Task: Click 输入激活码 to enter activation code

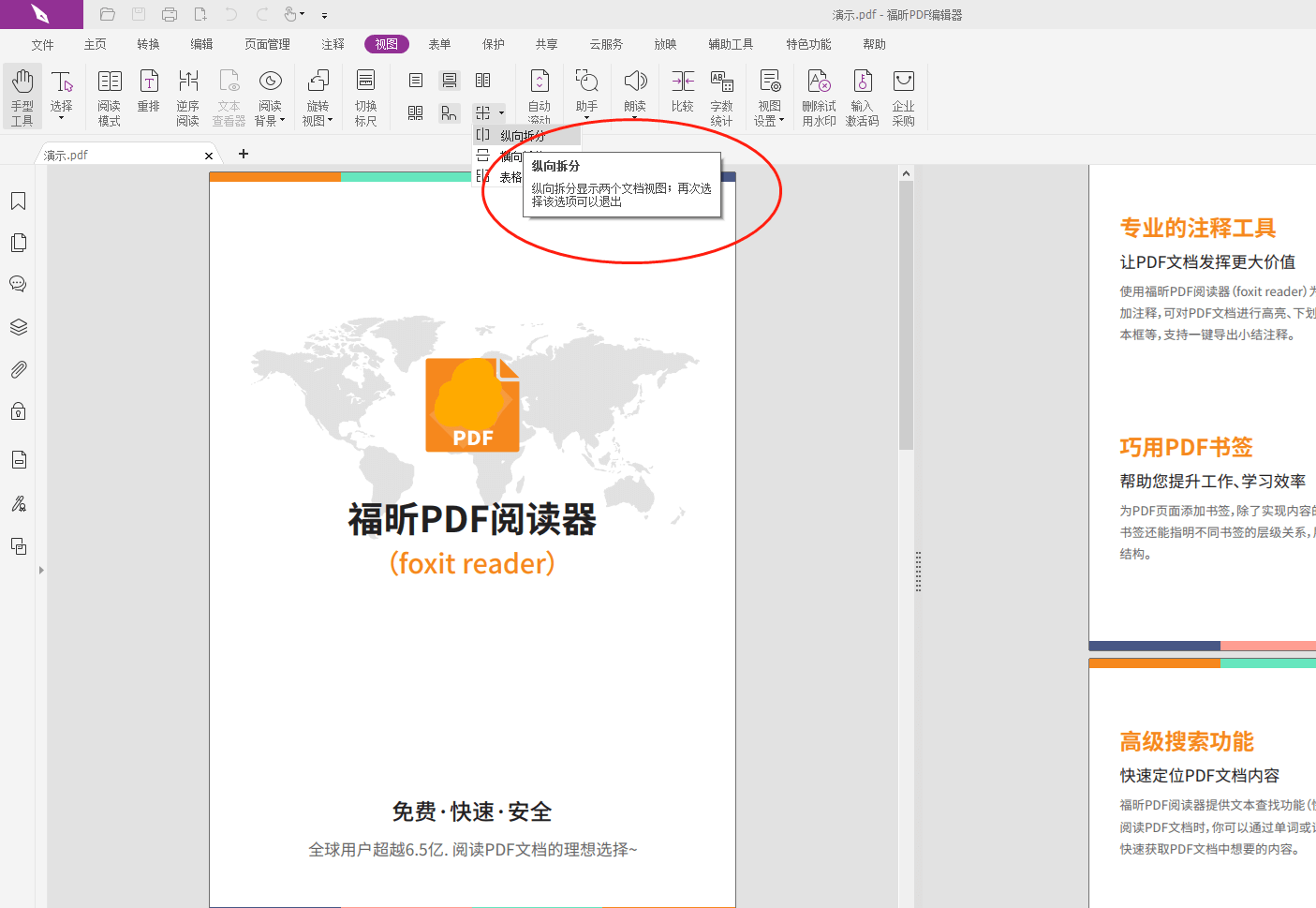Action: pos(861,94)
